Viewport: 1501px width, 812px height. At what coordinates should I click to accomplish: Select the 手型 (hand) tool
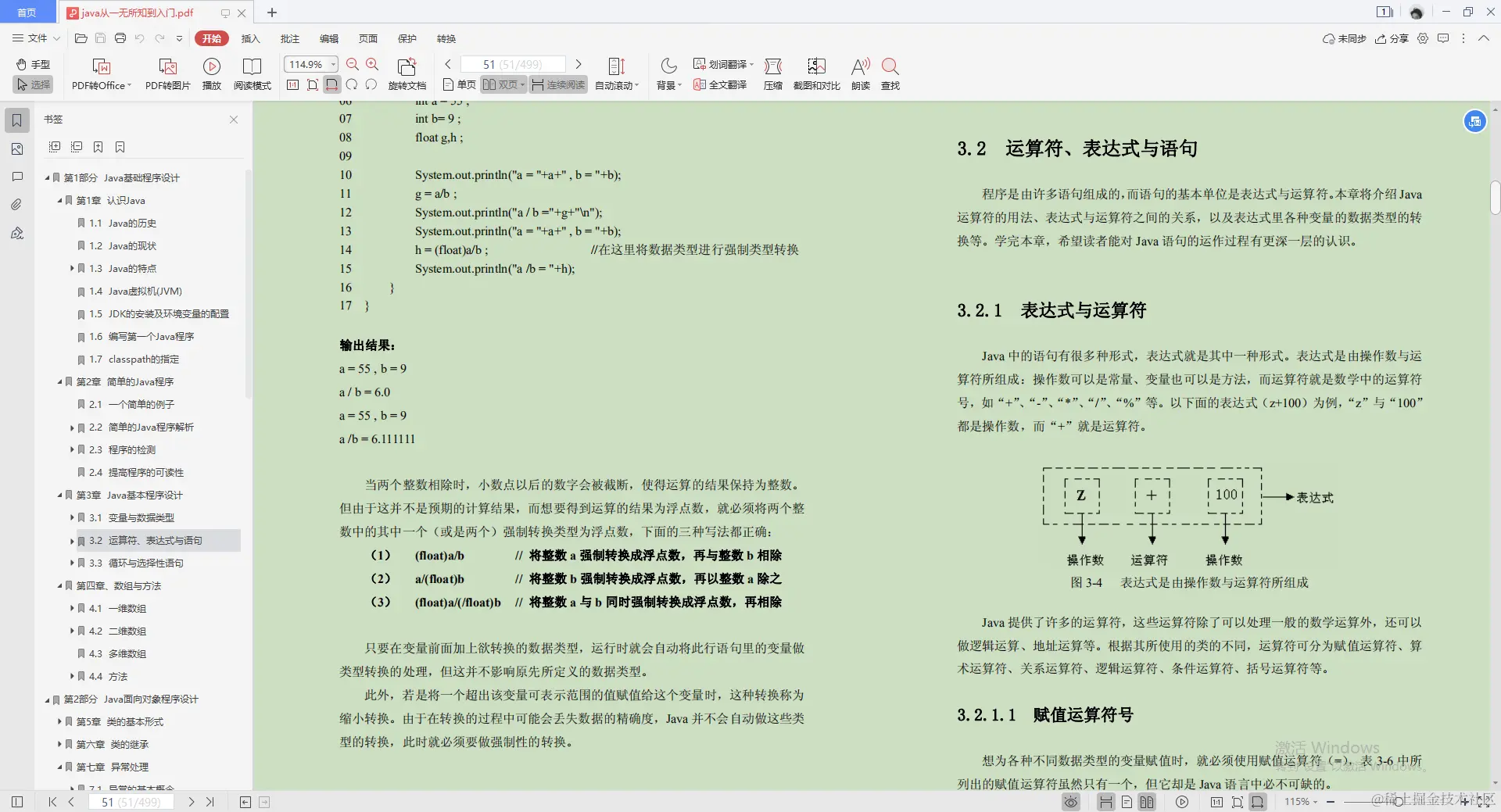tap(33, 65)
